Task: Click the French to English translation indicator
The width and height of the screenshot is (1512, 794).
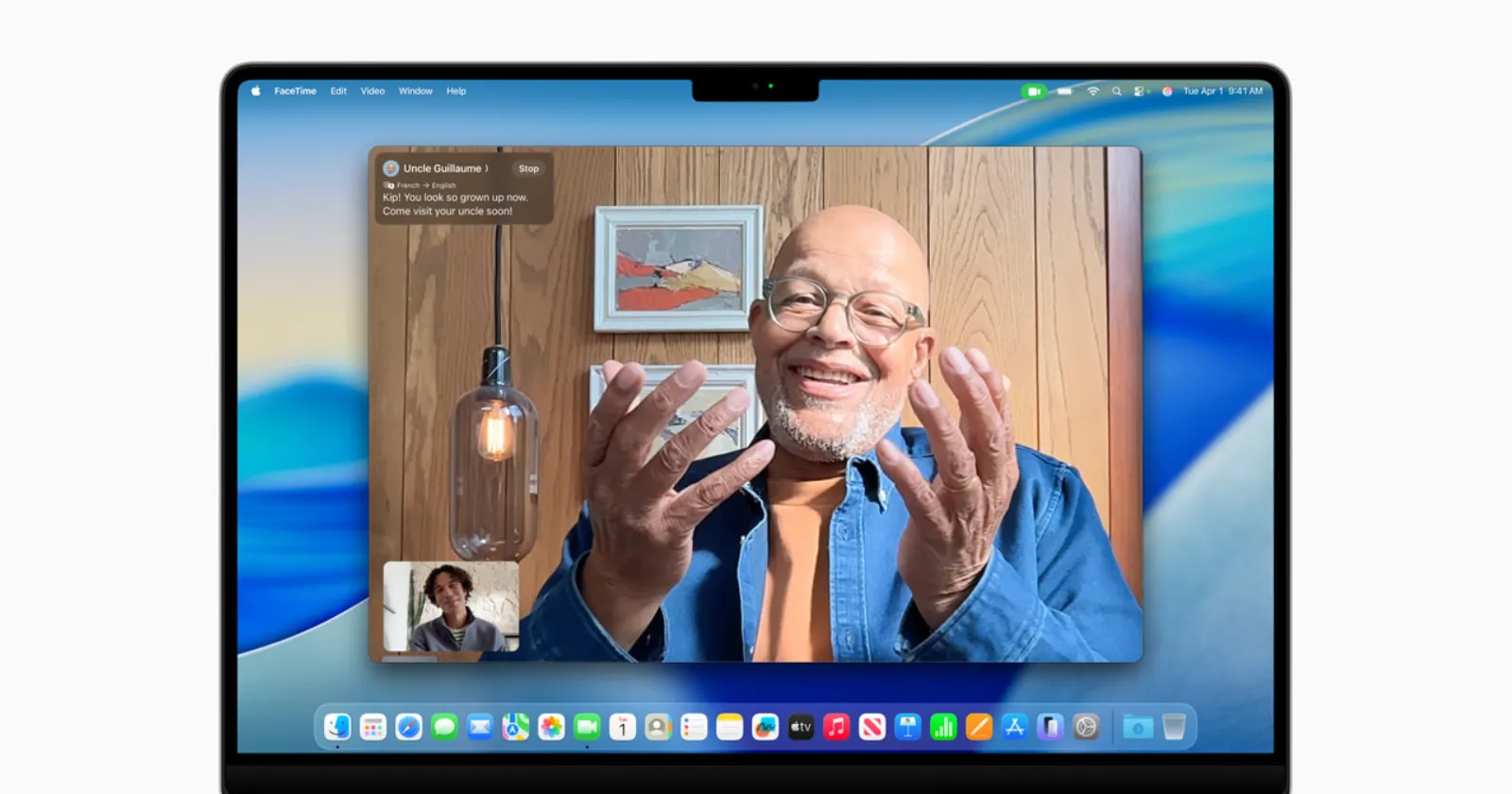Action: point(421,185)
